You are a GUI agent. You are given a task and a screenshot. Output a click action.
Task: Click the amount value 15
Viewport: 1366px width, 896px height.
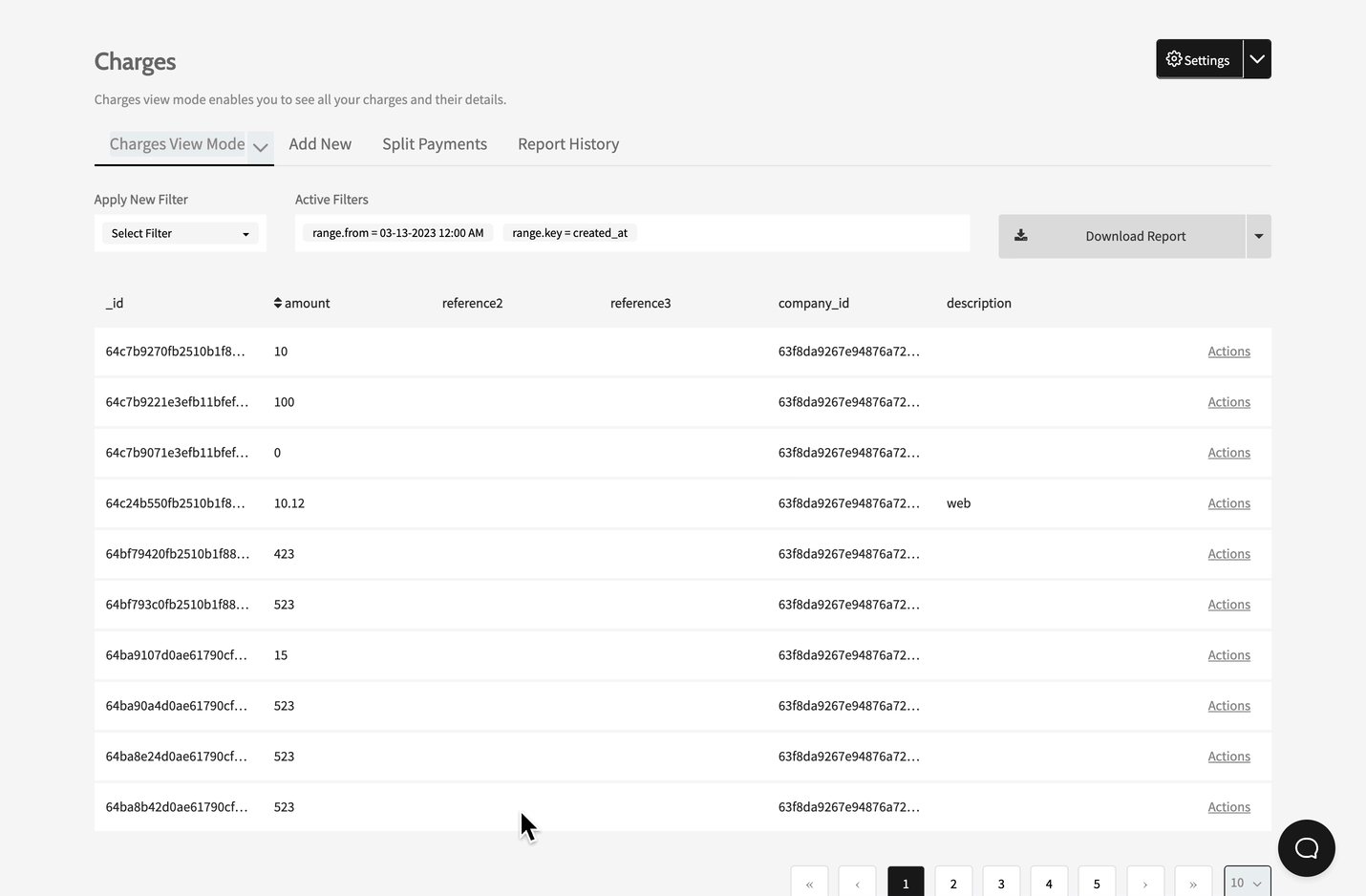coord(281,655)
